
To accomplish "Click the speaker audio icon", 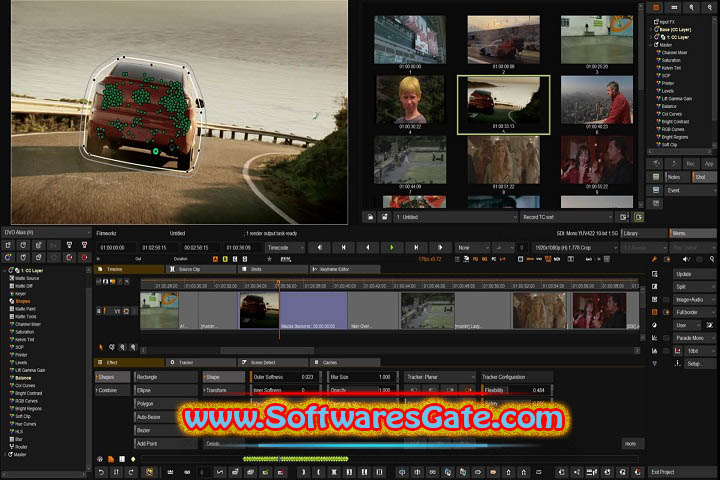I will coord(686,260).
